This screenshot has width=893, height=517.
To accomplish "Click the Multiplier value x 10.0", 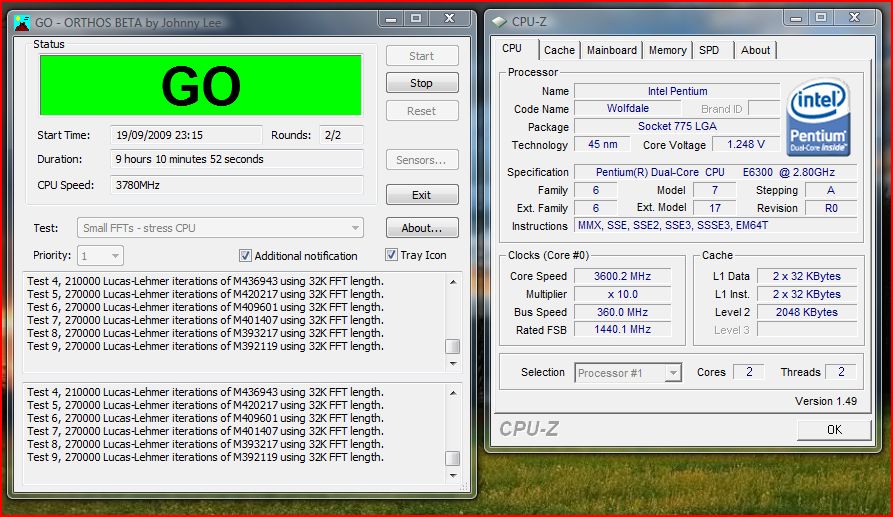I will click(x=622, y=294).
